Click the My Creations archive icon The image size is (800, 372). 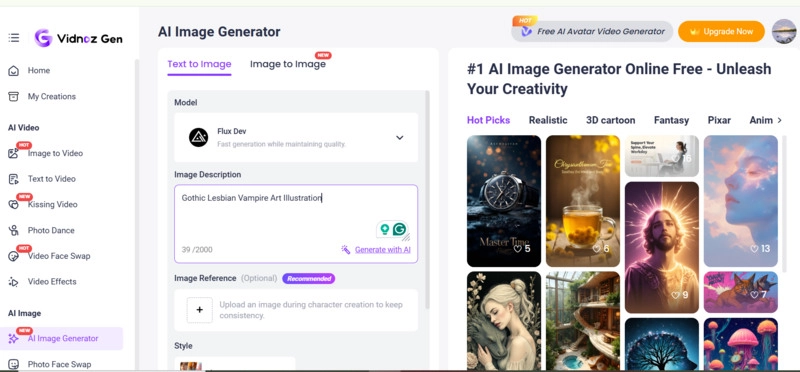point(13,96)
